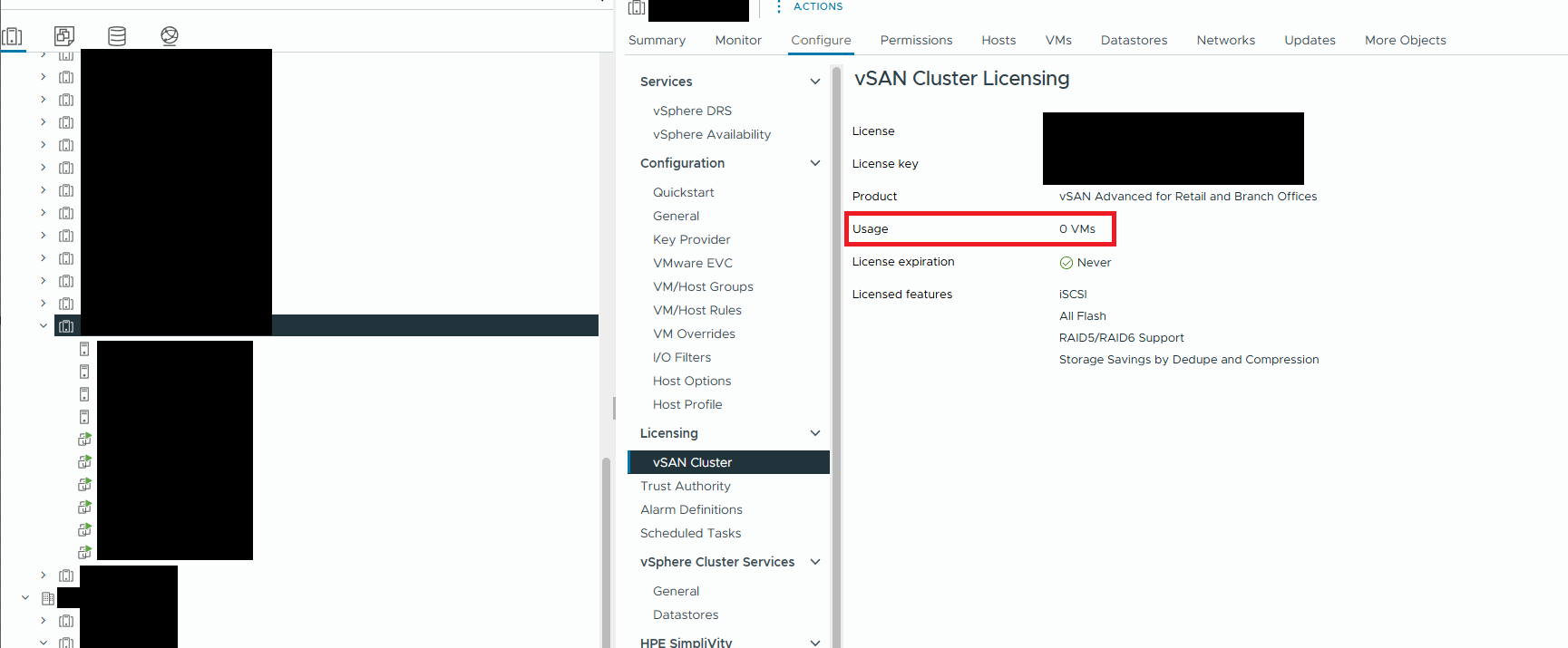Screen dimensions: 1568x648
Task: Open Scheduled Tasks
Action: click(x=691, y=533)
